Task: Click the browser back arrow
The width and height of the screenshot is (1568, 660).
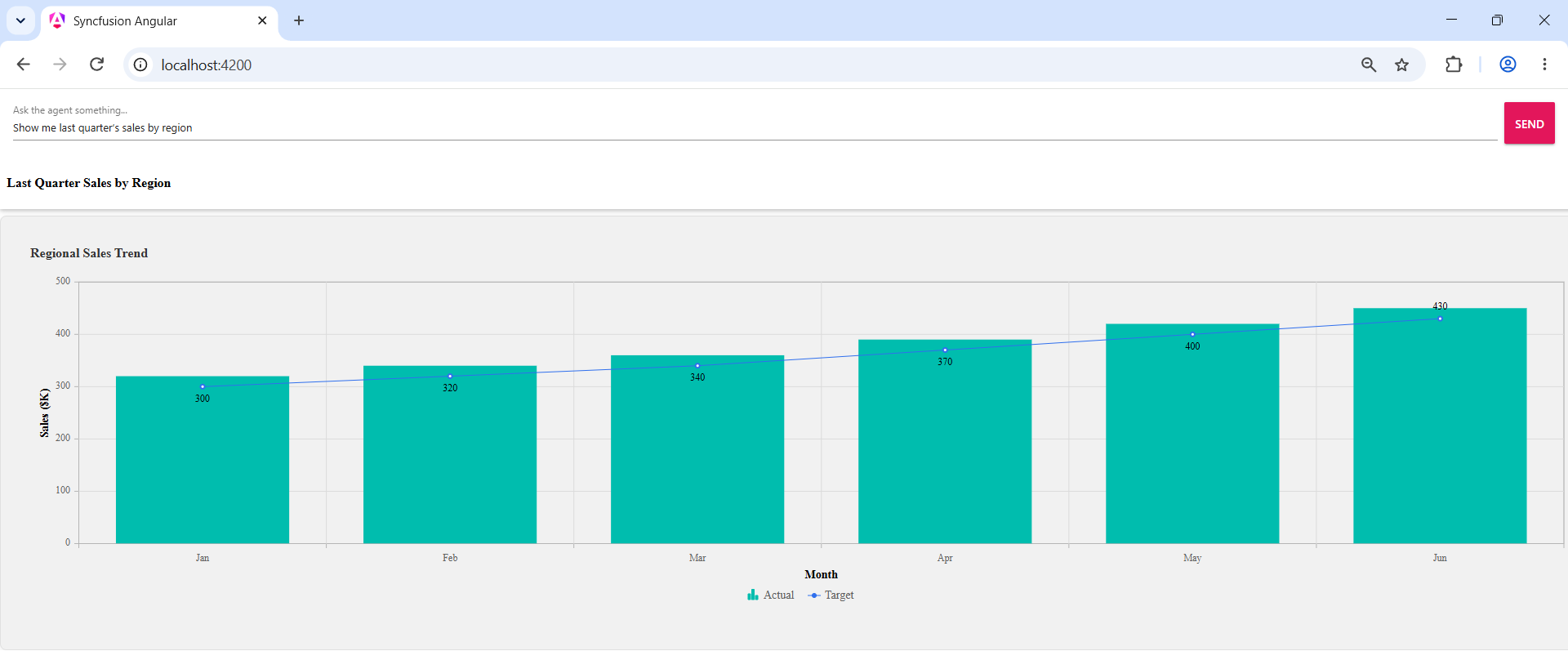Action: (x=23, y=65)
